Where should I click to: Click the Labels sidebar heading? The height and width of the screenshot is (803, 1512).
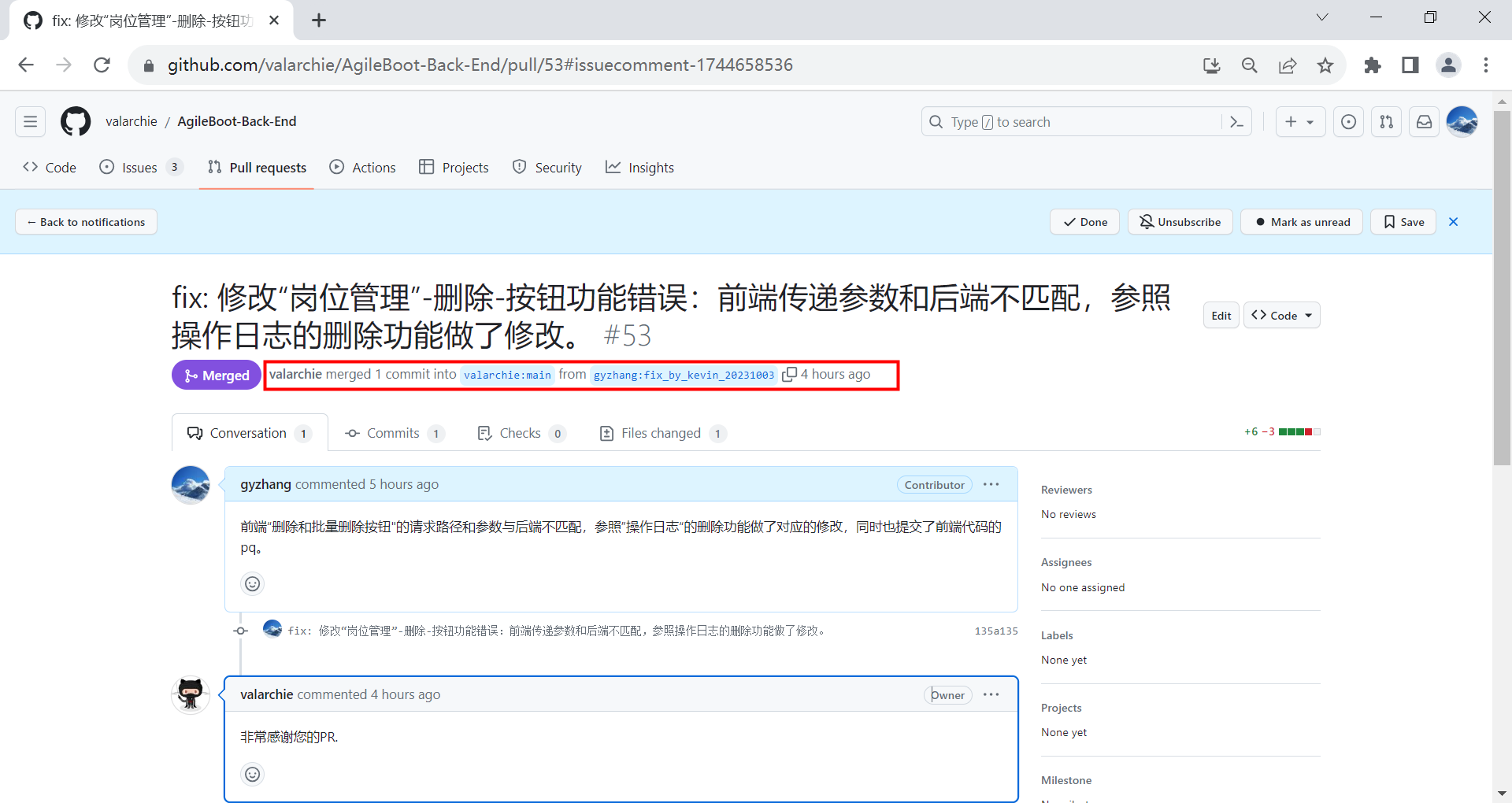pyautogui.click(x=1057, y=635)
